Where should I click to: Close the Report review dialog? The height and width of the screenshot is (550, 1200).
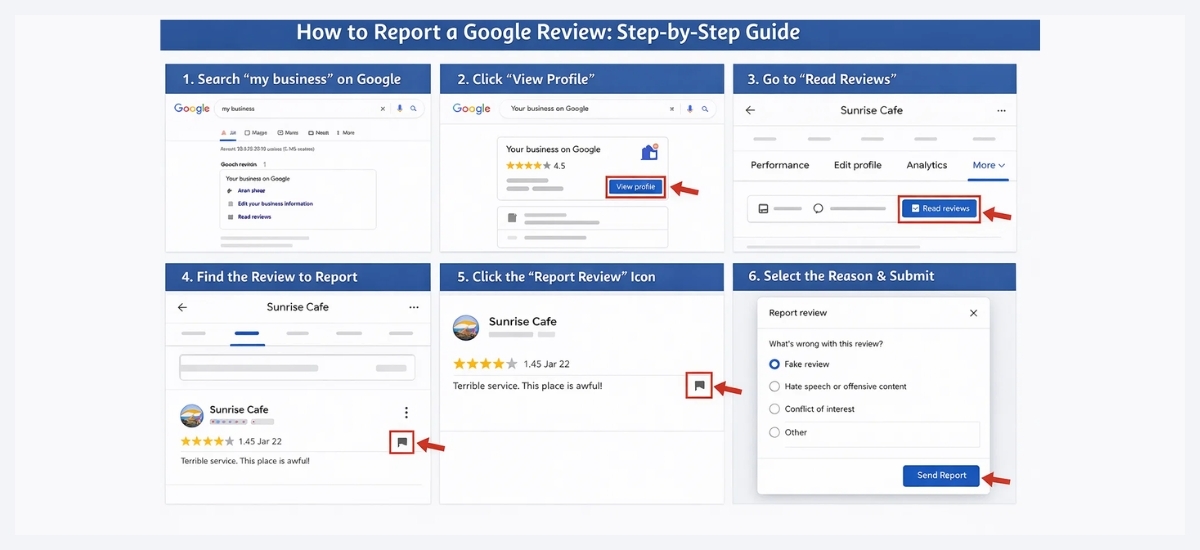(974, 313)
